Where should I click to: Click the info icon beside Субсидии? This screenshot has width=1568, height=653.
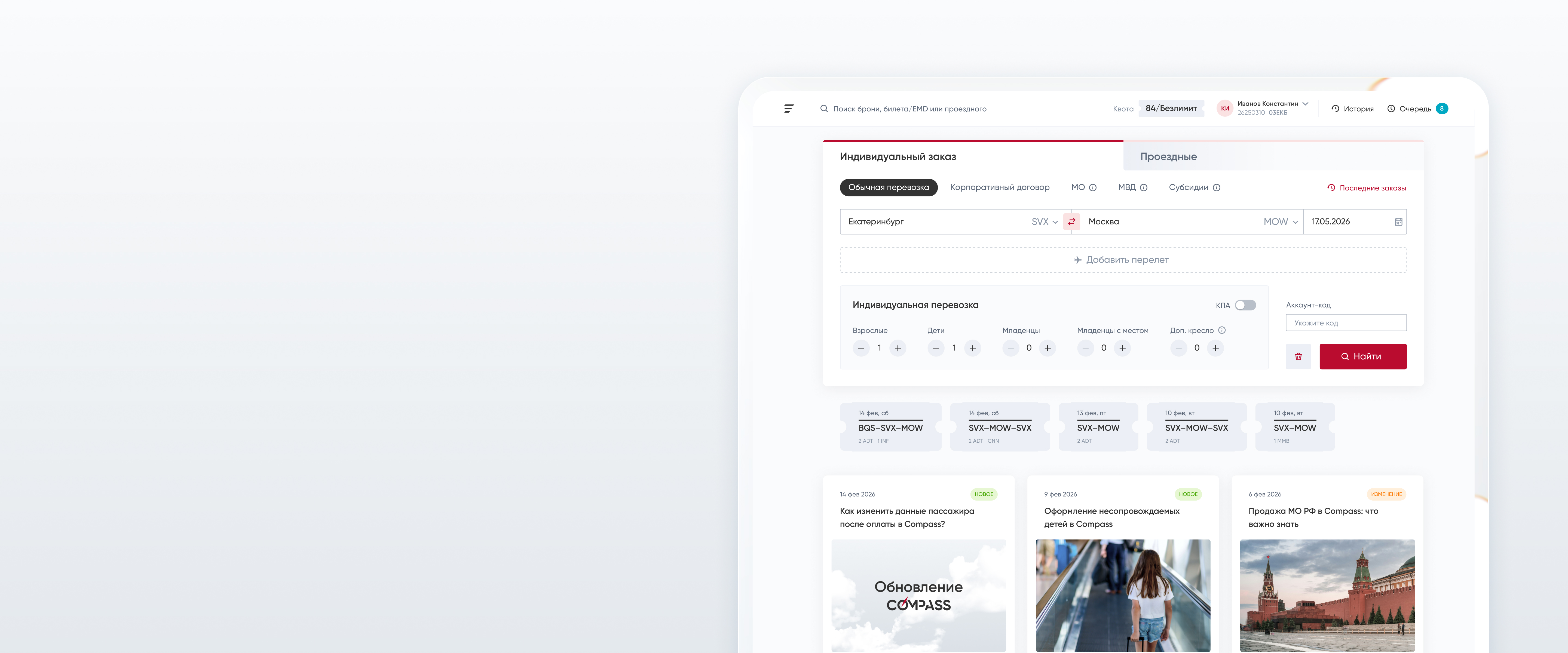(1216, 187)
